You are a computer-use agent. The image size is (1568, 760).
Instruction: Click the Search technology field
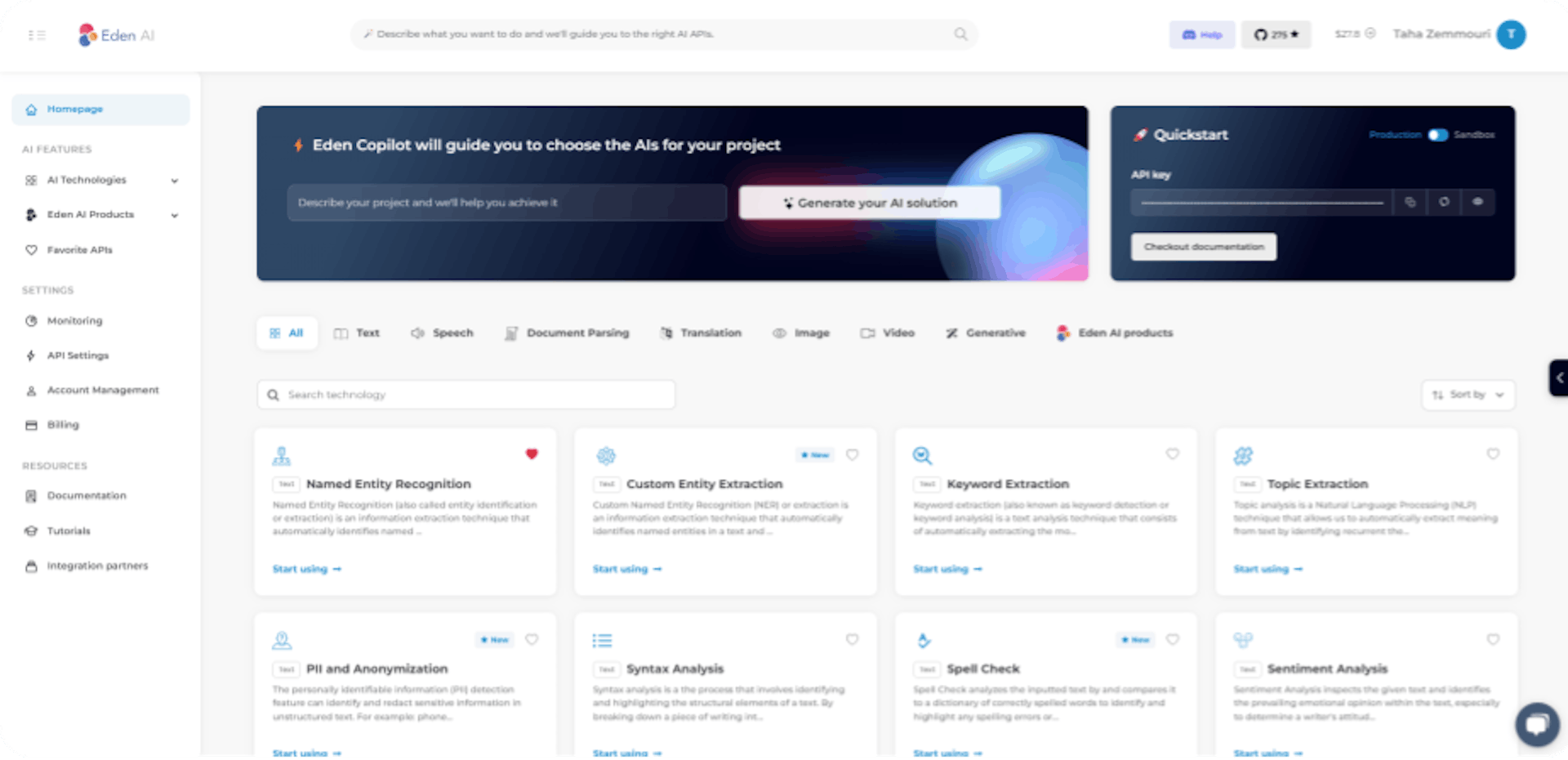pyautogui.click(x=466, y=395)
